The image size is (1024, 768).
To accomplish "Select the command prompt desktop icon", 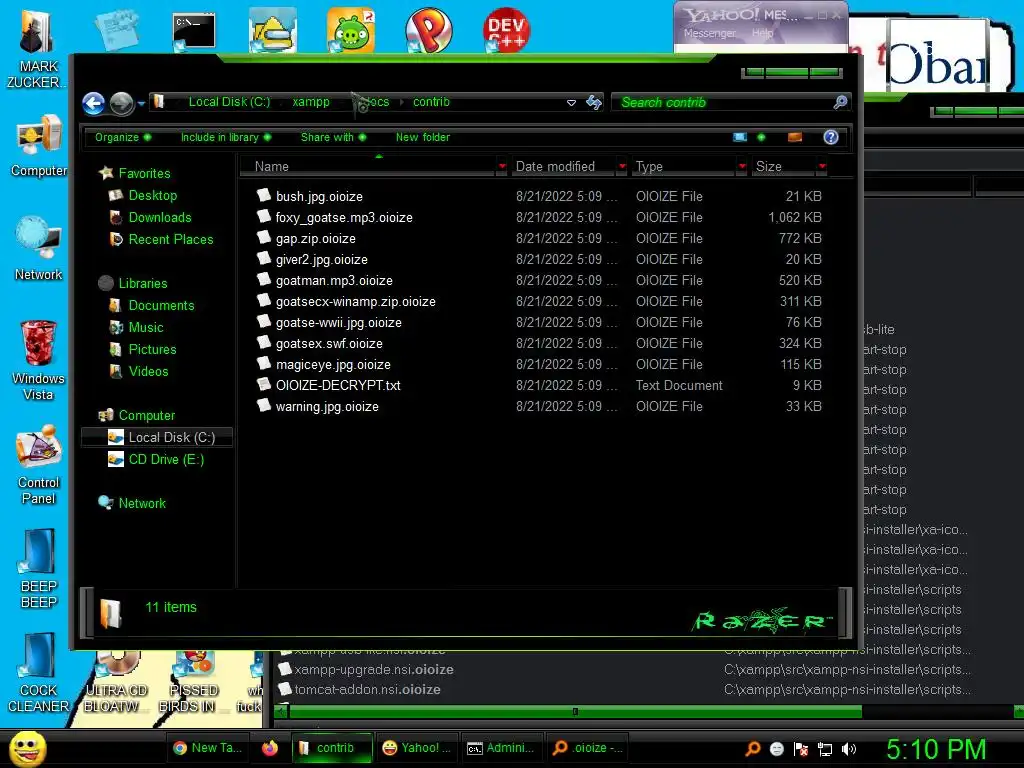I will click(194, 31).
